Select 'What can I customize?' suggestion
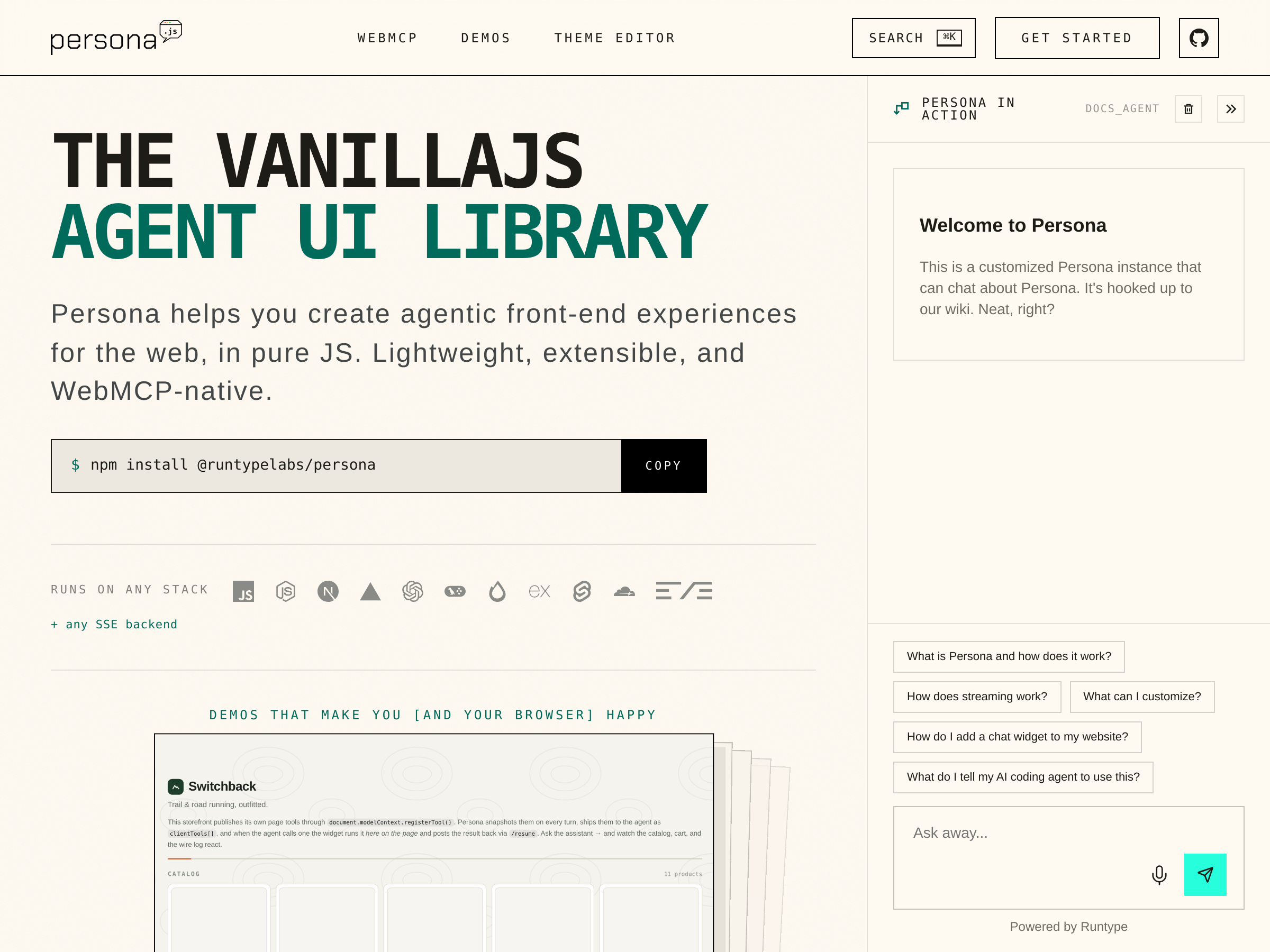 (x=1142, y=697)
